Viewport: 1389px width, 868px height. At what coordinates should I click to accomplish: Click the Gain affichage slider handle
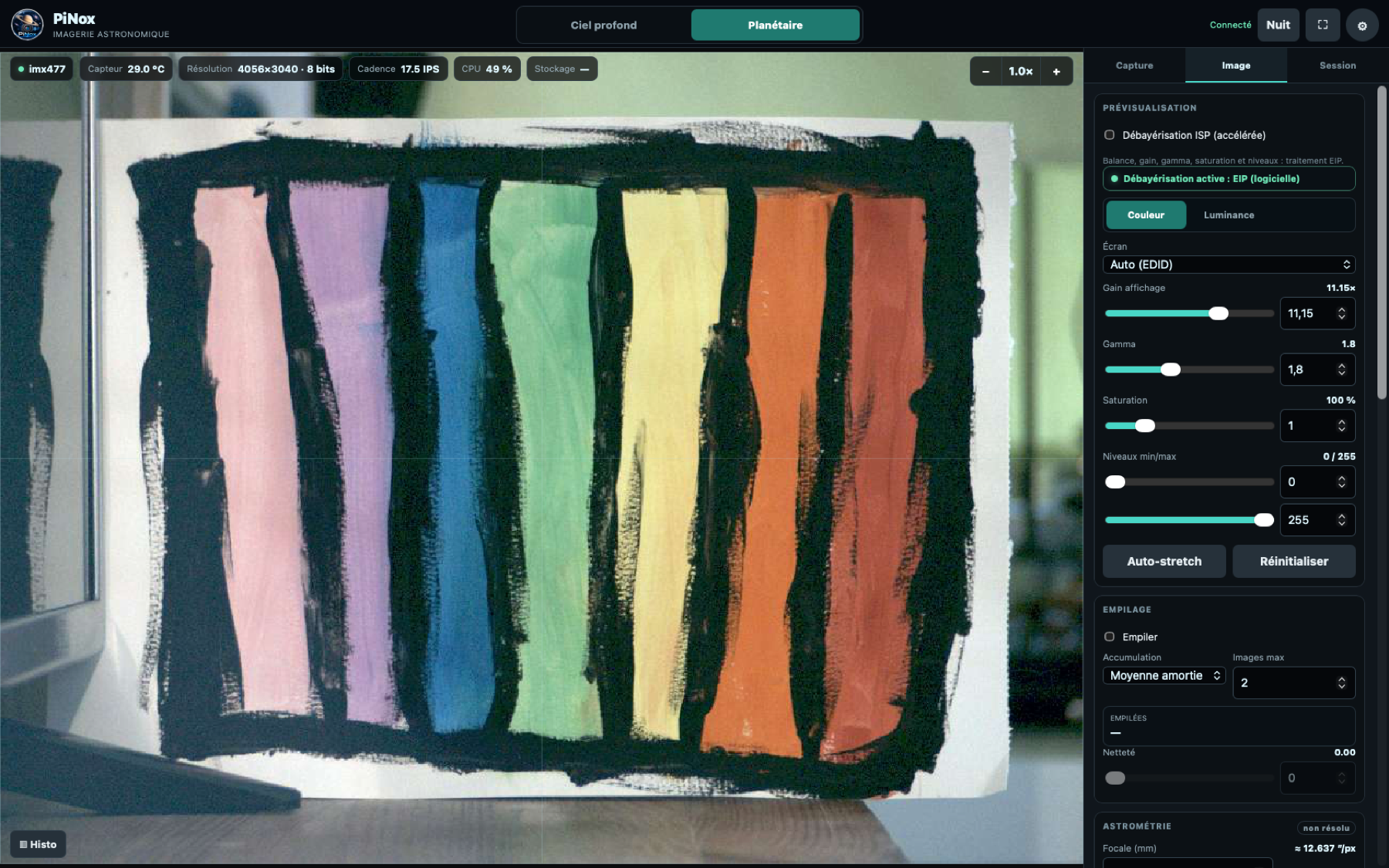[x=1218, y=313]
